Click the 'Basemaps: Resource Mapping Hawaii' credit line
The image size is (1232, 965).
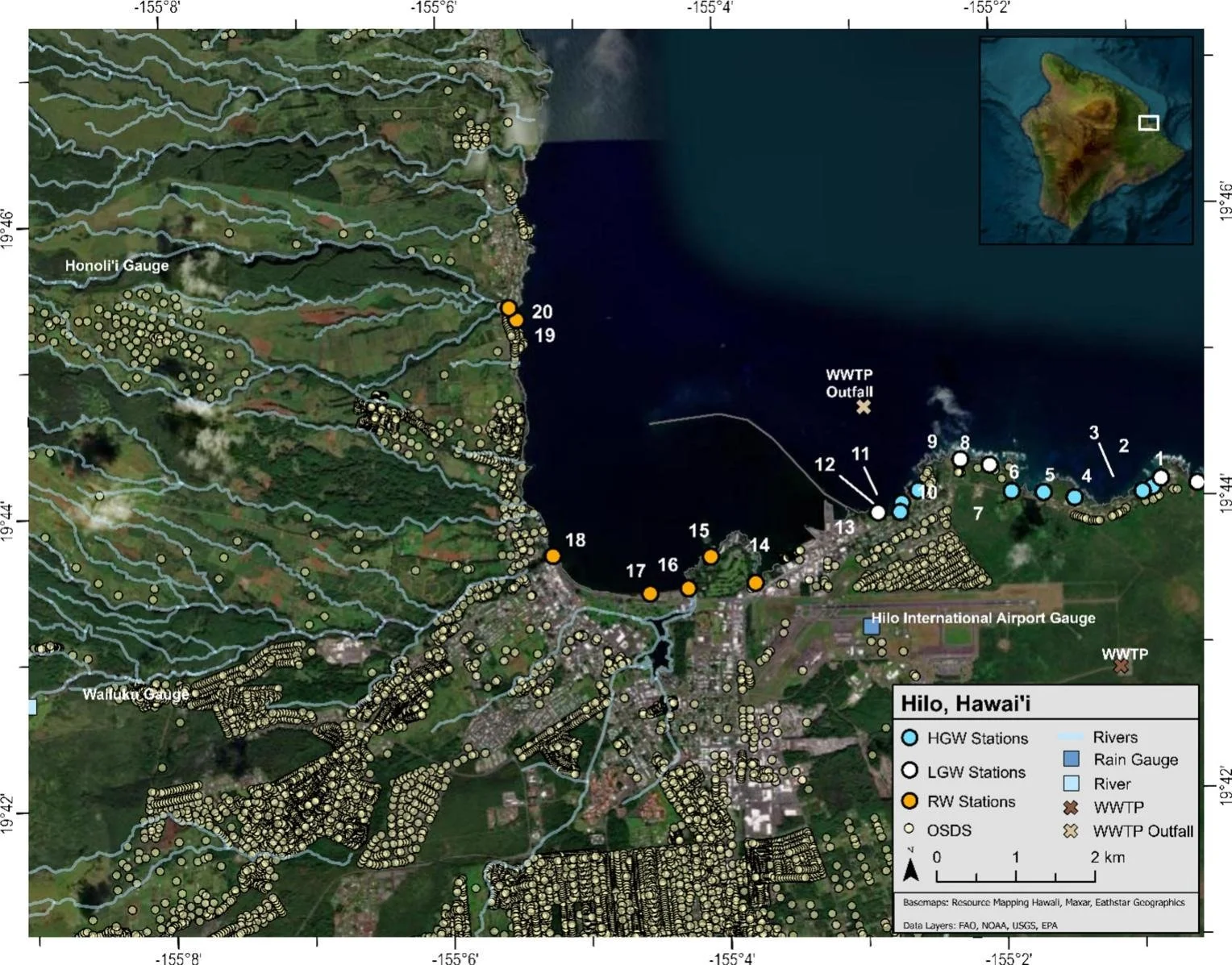click(x=1044, y=902)
